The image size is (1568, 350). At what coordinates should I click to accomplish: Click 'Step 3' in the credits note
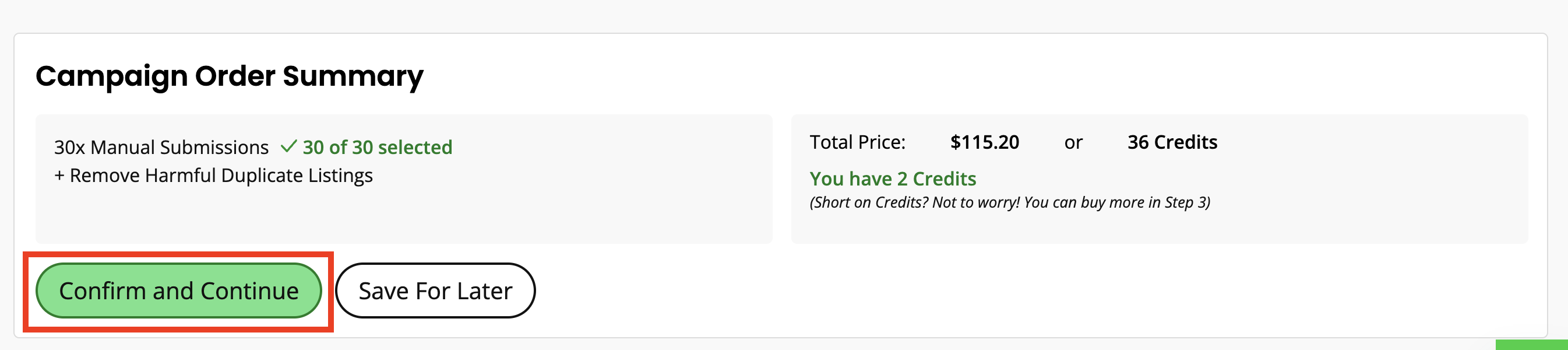point(1185,202)
